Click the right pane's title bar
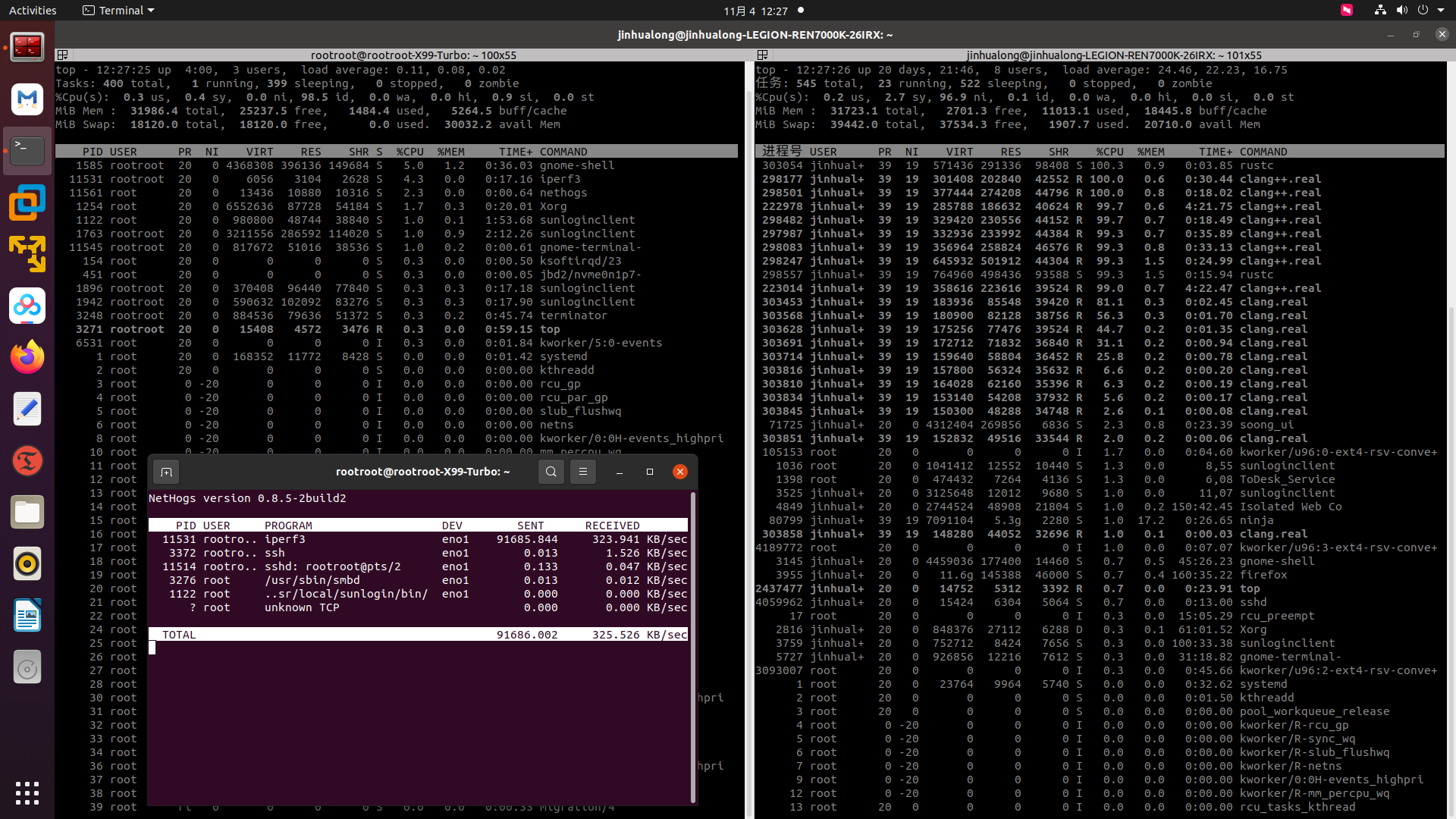 point(1113,55)
